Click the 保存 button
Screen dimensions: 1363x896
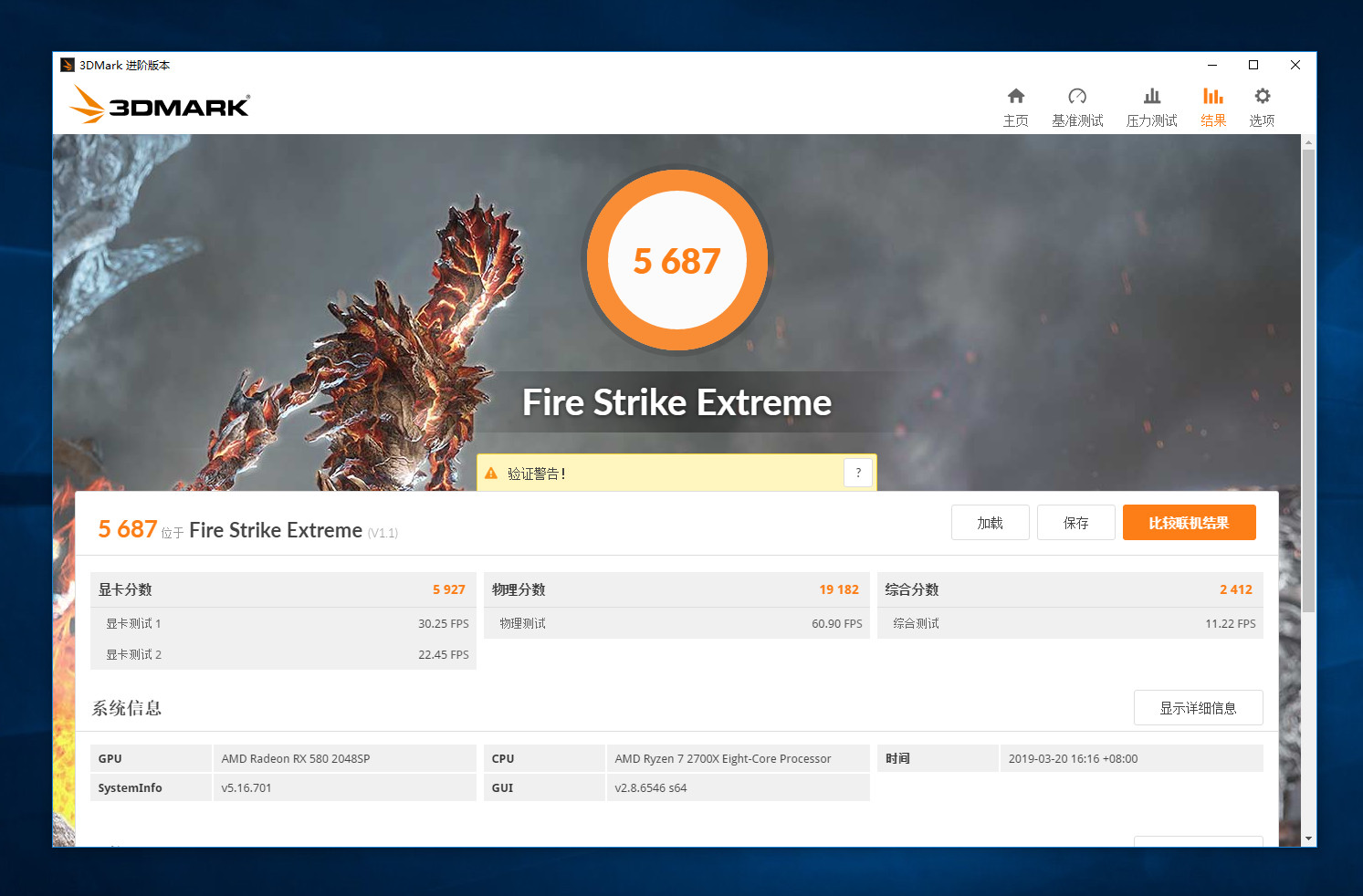coord(1075,522)
